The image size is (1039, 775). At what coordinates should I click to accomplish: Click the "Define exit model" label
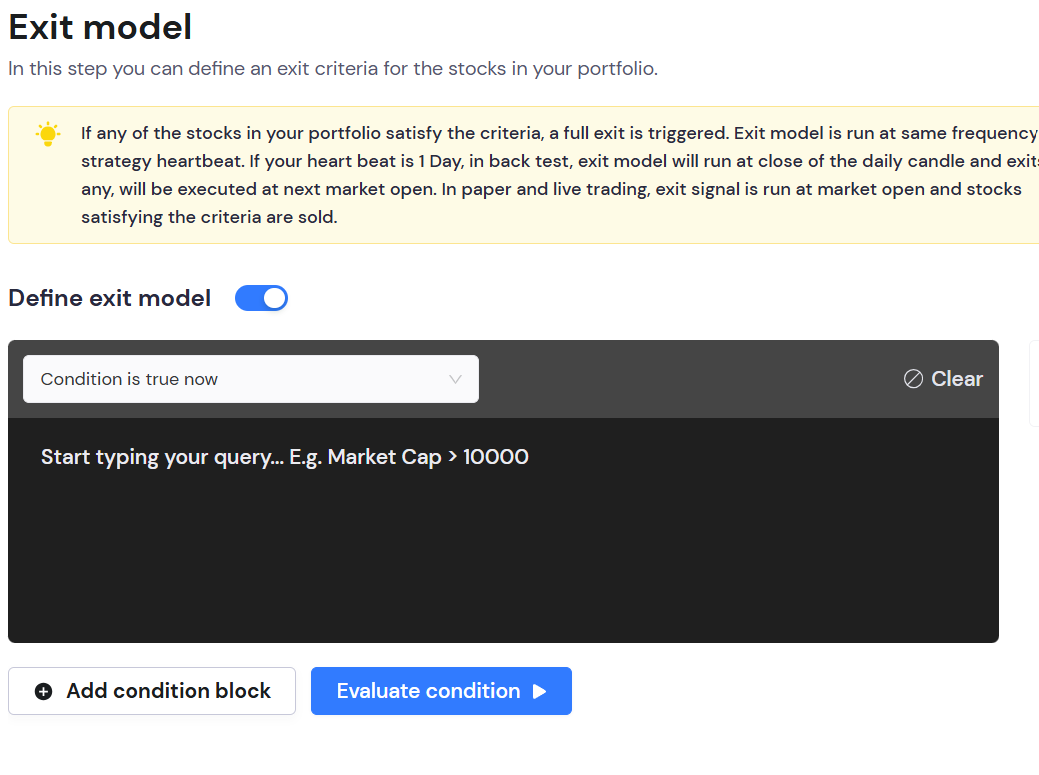(110, 298)
